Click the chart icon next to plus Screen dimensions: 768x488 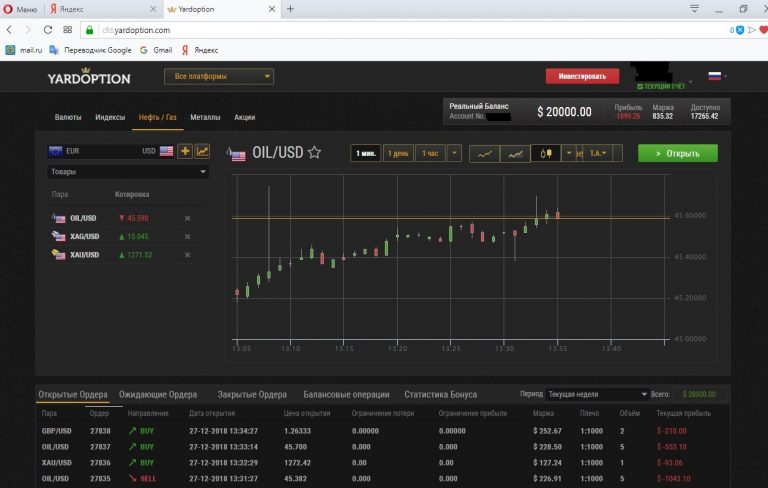[x=202, y=151]
